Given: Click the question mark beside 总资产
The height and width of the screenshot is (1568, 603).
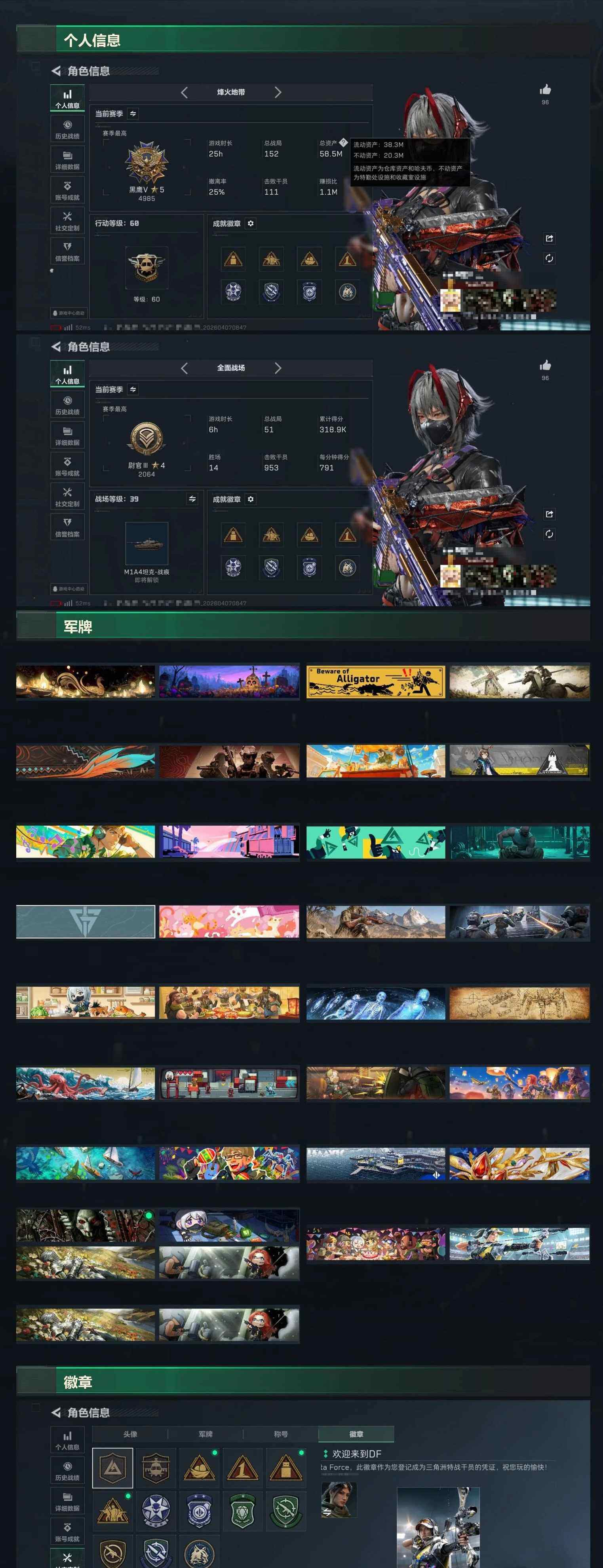Looking at the screenshot, I should pos(343,142).
